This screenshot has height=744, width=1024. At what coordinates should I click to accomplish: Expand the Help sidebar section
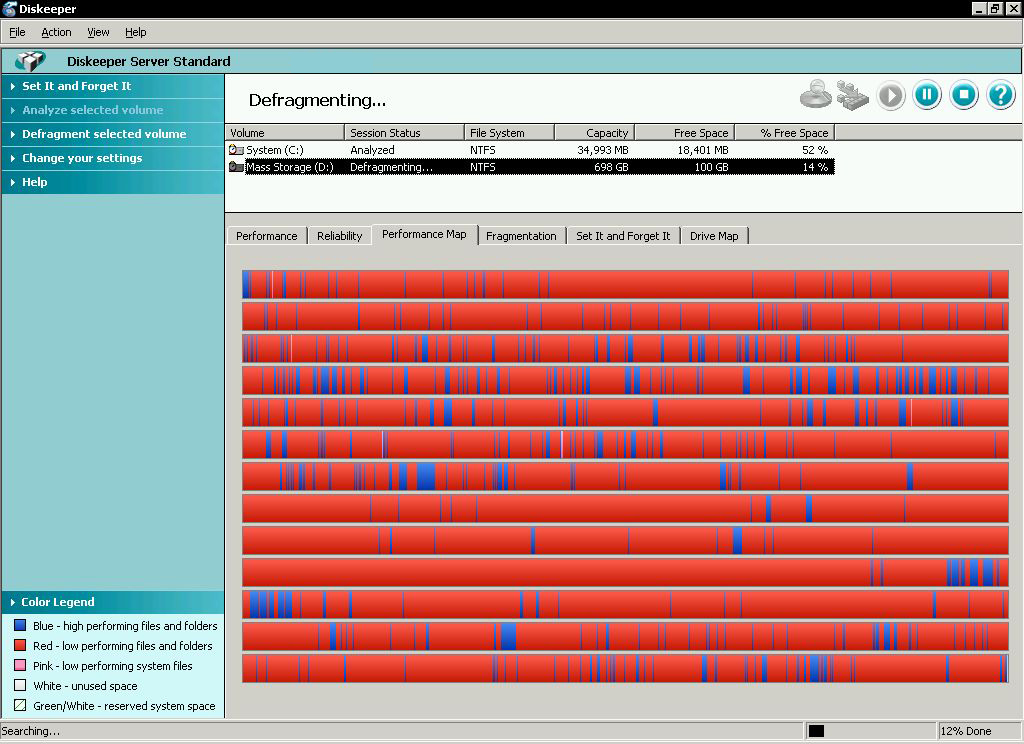[x=113, y=182]
